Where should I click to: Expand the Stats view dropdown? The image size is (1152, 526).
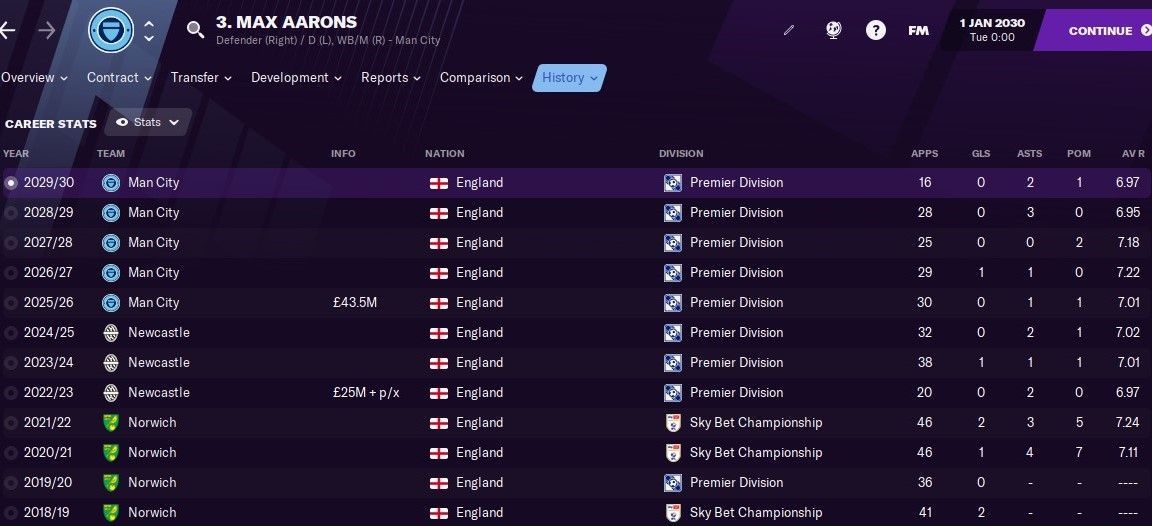148,123
